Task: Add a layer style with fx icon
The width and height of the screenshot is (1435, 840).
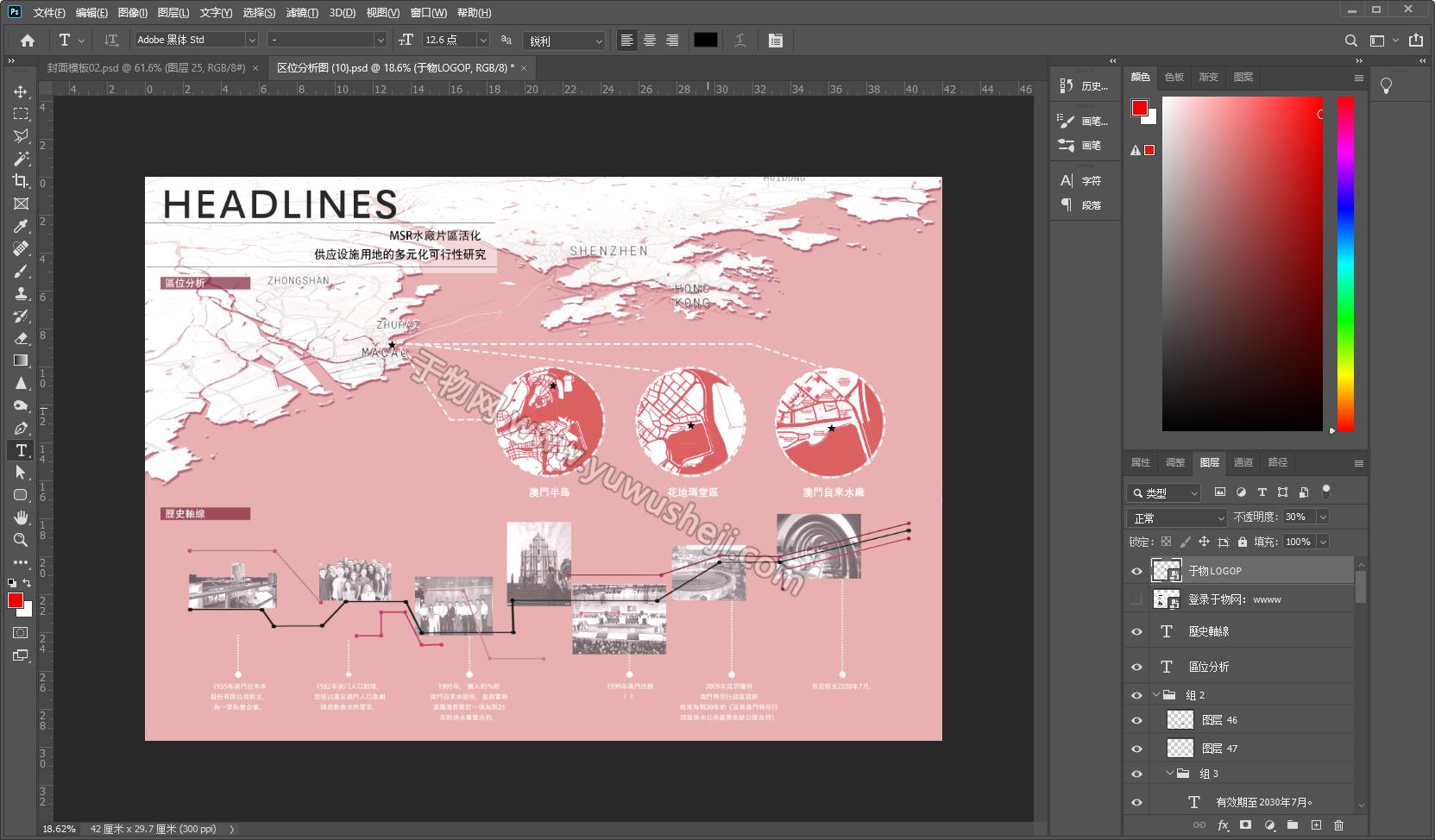Action: coord(1223,825)
